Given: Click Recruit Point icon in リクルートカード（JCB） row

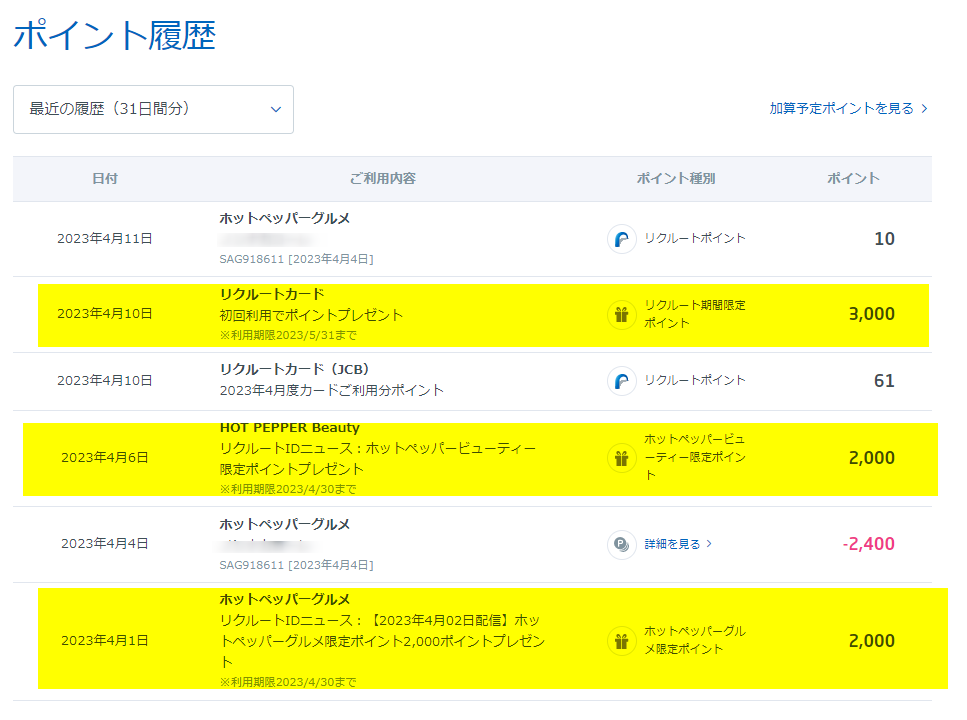Looking at the screenshot, I should 621,381.
